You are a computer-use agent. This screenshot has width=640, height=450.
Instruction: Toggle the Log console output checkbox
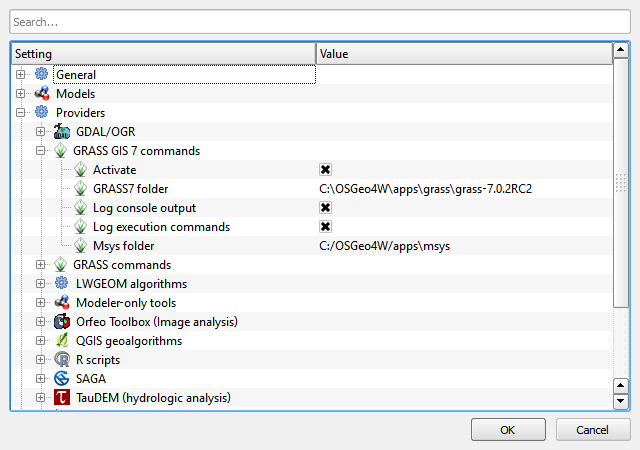325,208
